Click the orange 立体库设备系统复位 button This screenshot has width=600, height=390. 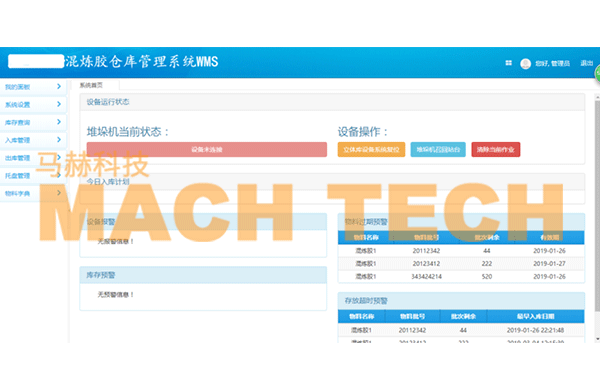point(371,149)
